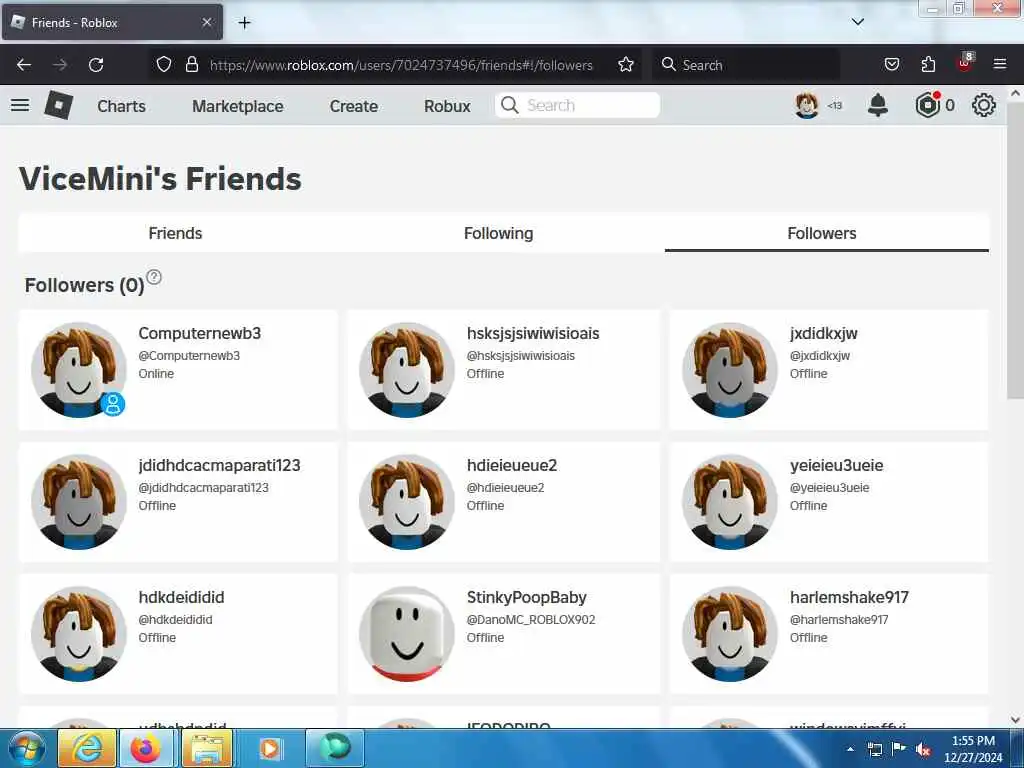Image resolution: width=1024 pixels, height=768 pixels.
Task: Open jdidhdcacmaparati123 profile link
Action: (219, 465)
